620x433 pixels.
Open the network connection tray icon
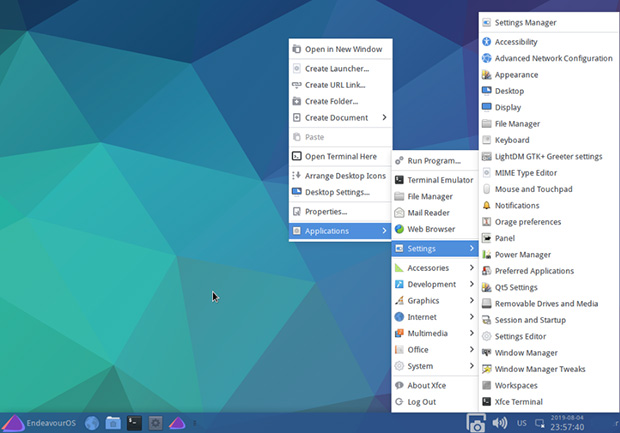click(540, 424)
